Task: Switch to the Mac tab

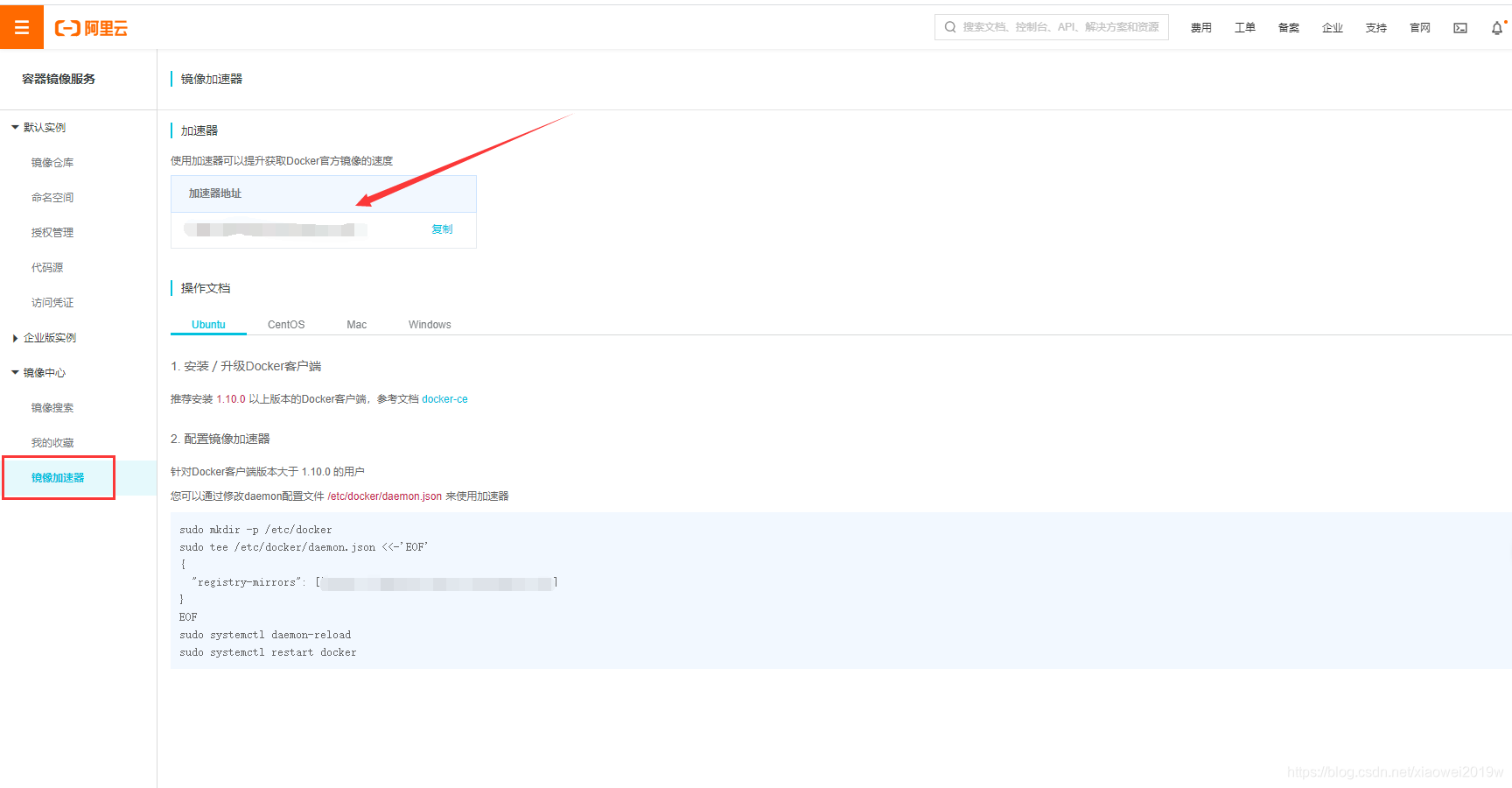Action: coord(357,325)
